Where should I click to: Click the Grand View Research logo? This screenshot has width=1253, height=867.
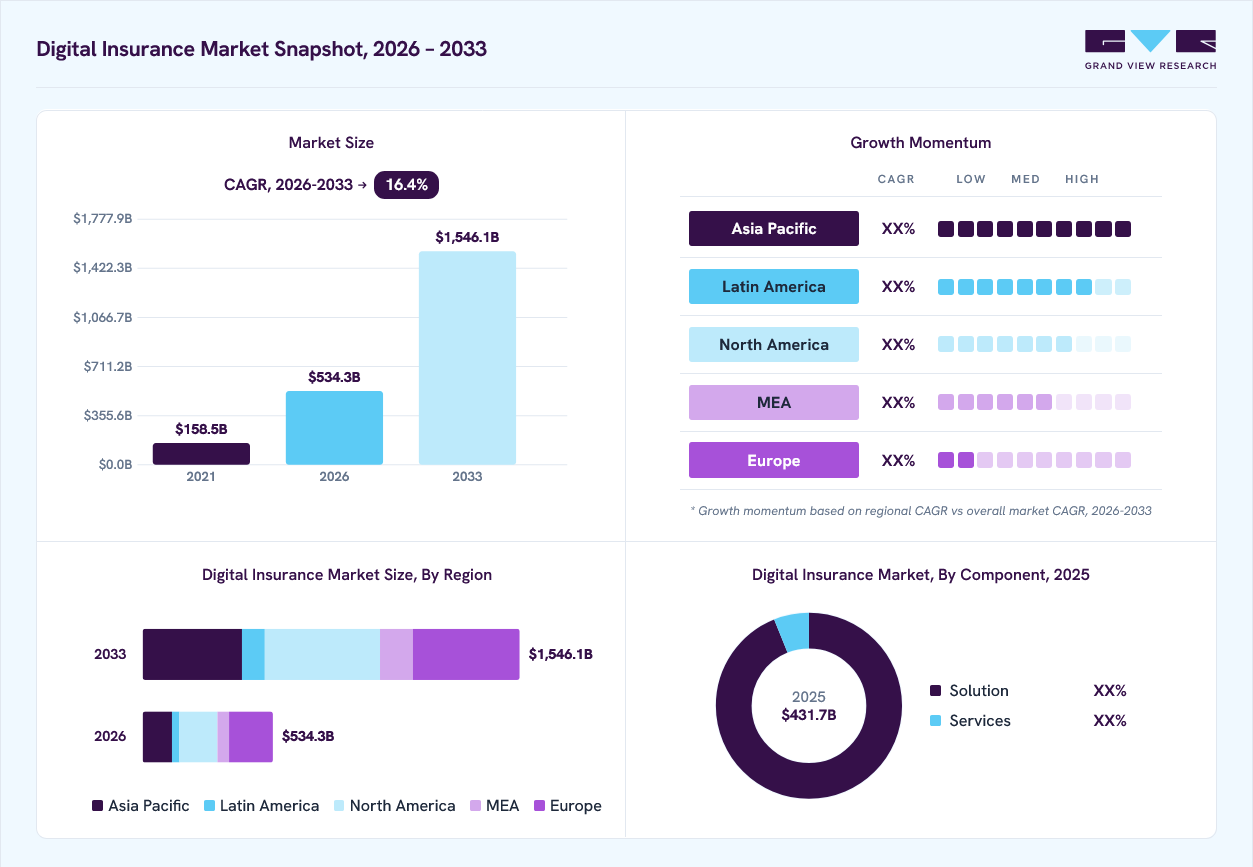(1150, 50)
